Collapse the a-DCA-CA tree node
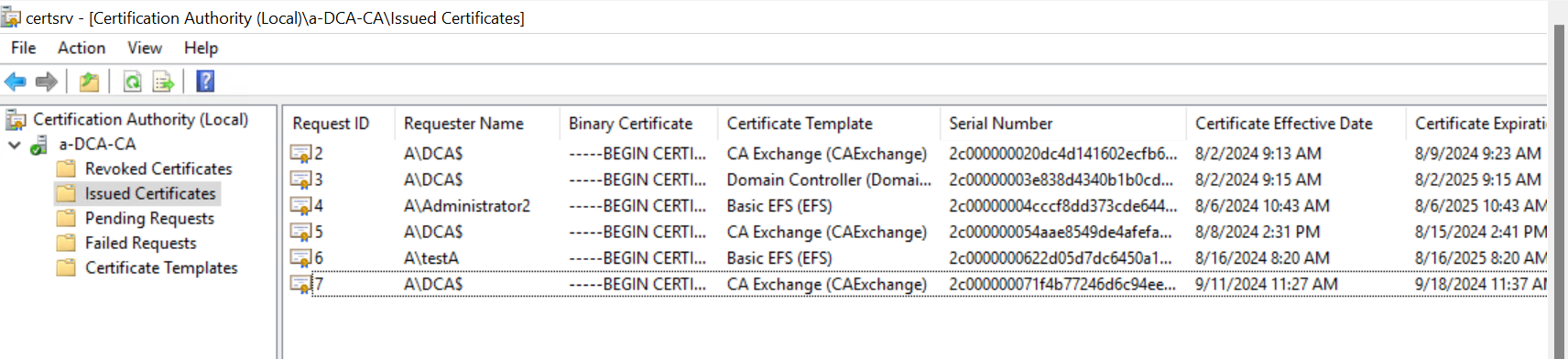This screenshot has width=1568, height=359. [x=14, y=145]
